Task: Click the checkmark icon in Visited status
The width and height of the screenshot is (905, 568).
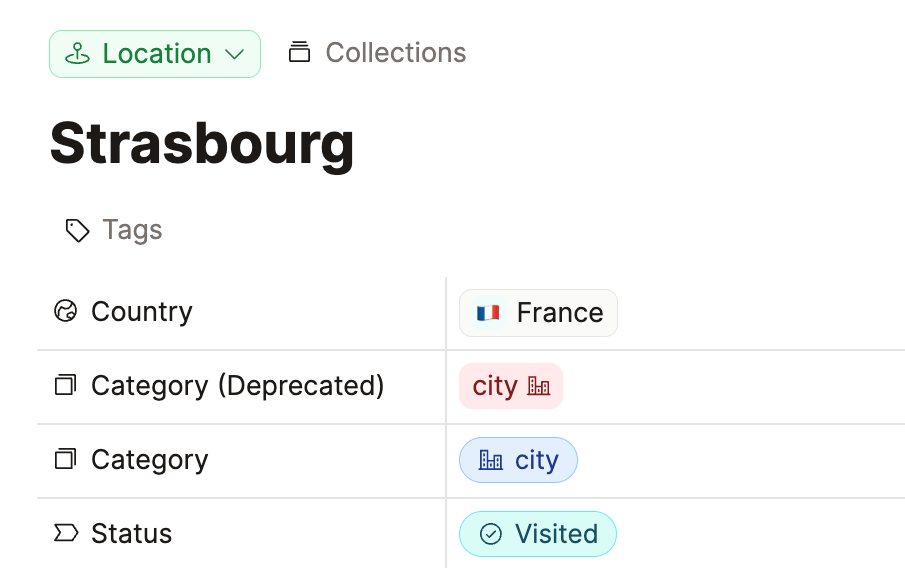Action: point(491,534)
